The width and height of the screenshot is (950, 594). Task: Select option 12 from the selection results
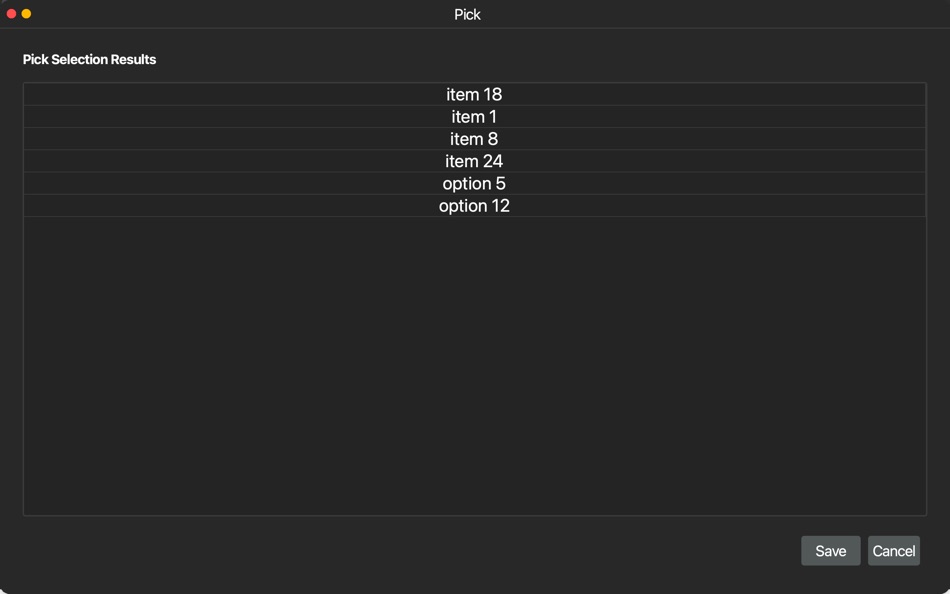[x=475, y=205]
